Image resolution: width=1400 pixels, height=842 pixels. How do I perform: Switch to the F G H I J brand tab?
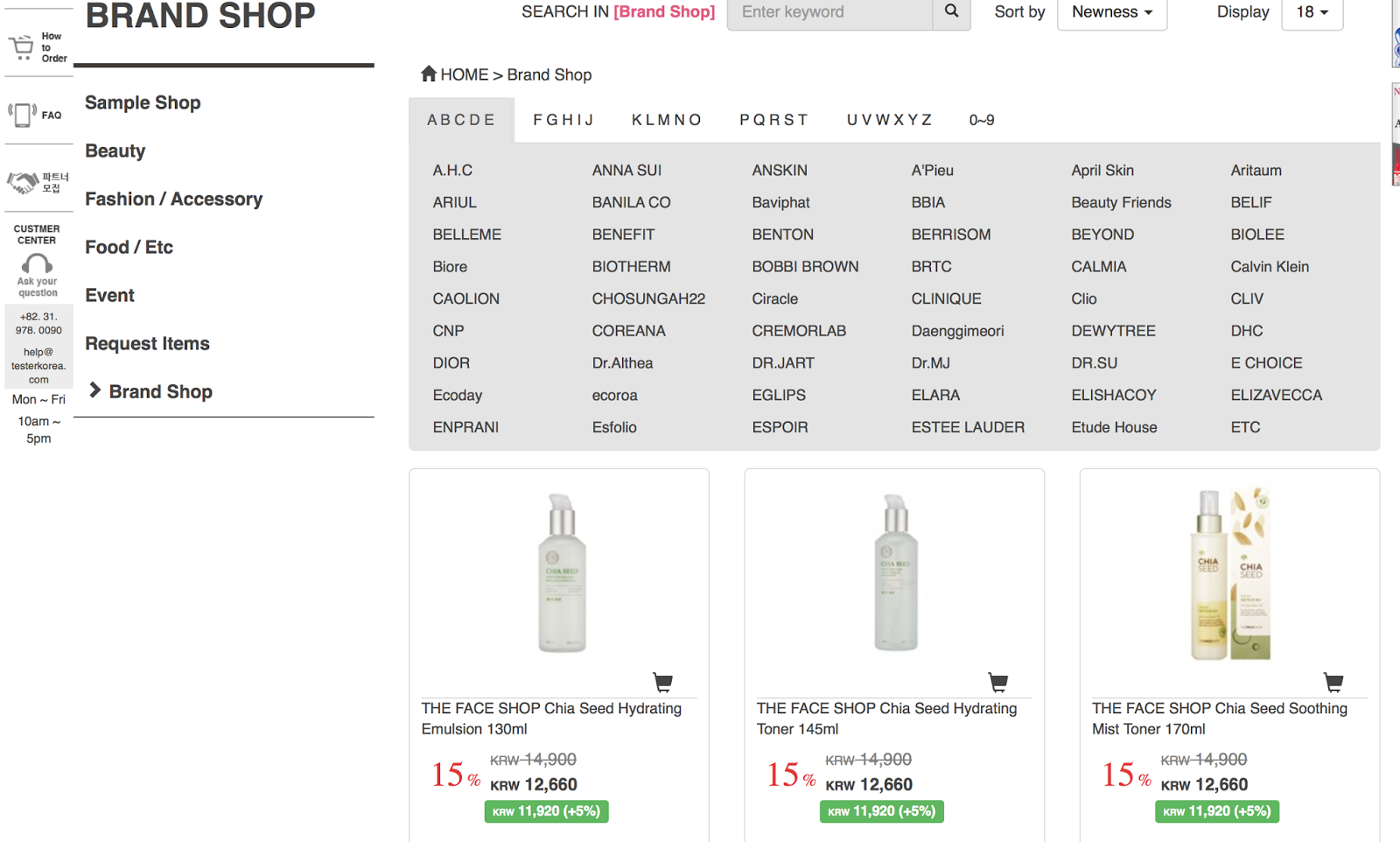563,120
